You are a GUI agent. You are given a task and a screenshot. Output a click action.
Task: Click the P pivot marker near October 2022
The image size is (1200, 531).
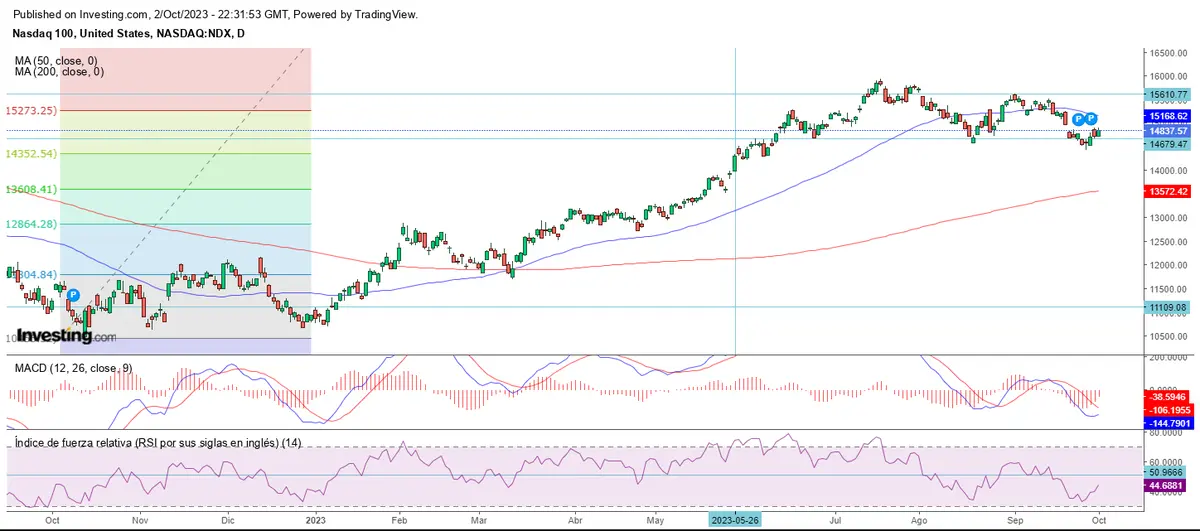click(73, 296)
